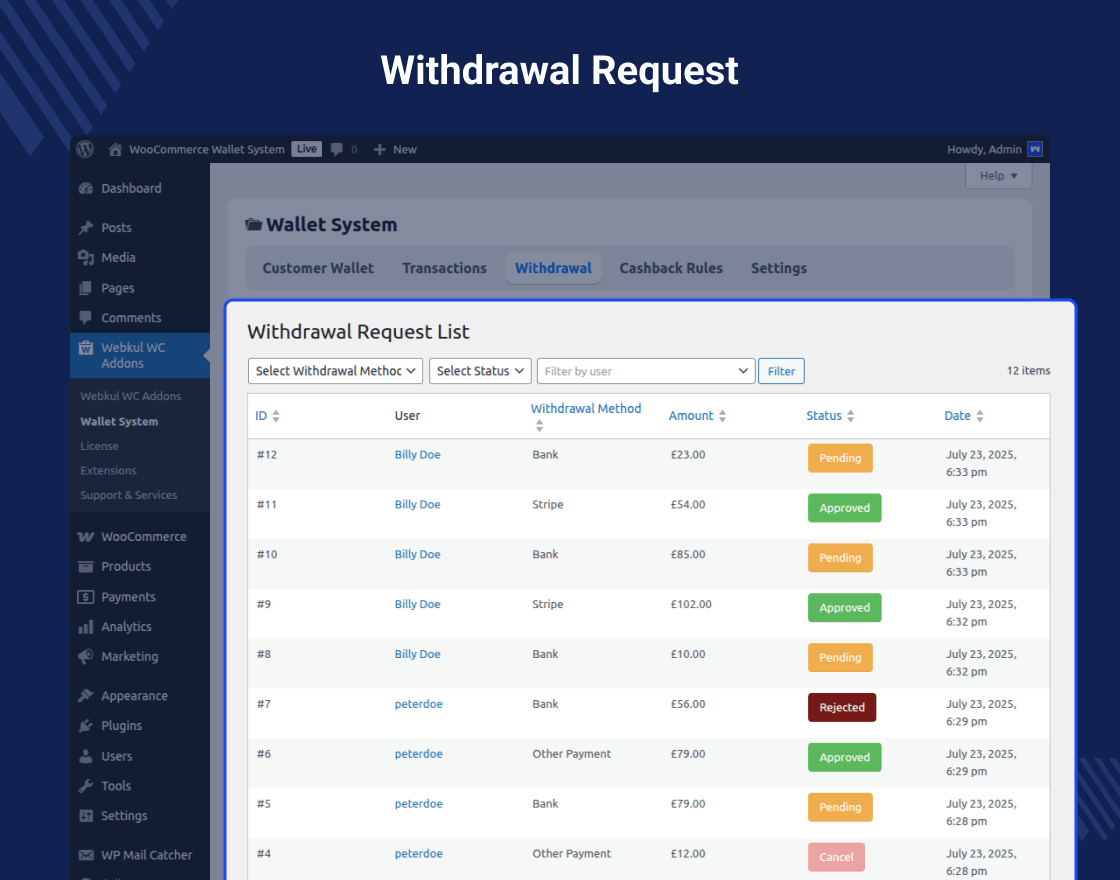This screenshot has width=1120, height=880.
Task: Click the Filter button
Action: pyautogui.click(x=781, y=371)
